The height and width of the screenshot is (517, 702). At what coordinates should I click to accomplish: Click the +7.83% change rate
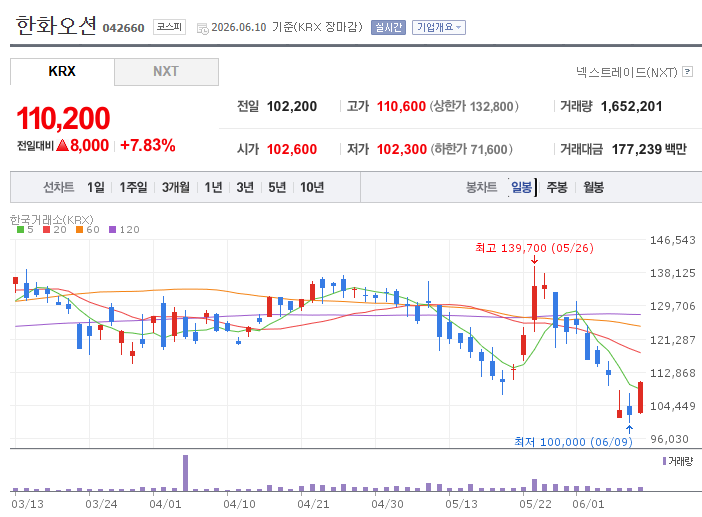pyautogui.click(x=148, y=145)
